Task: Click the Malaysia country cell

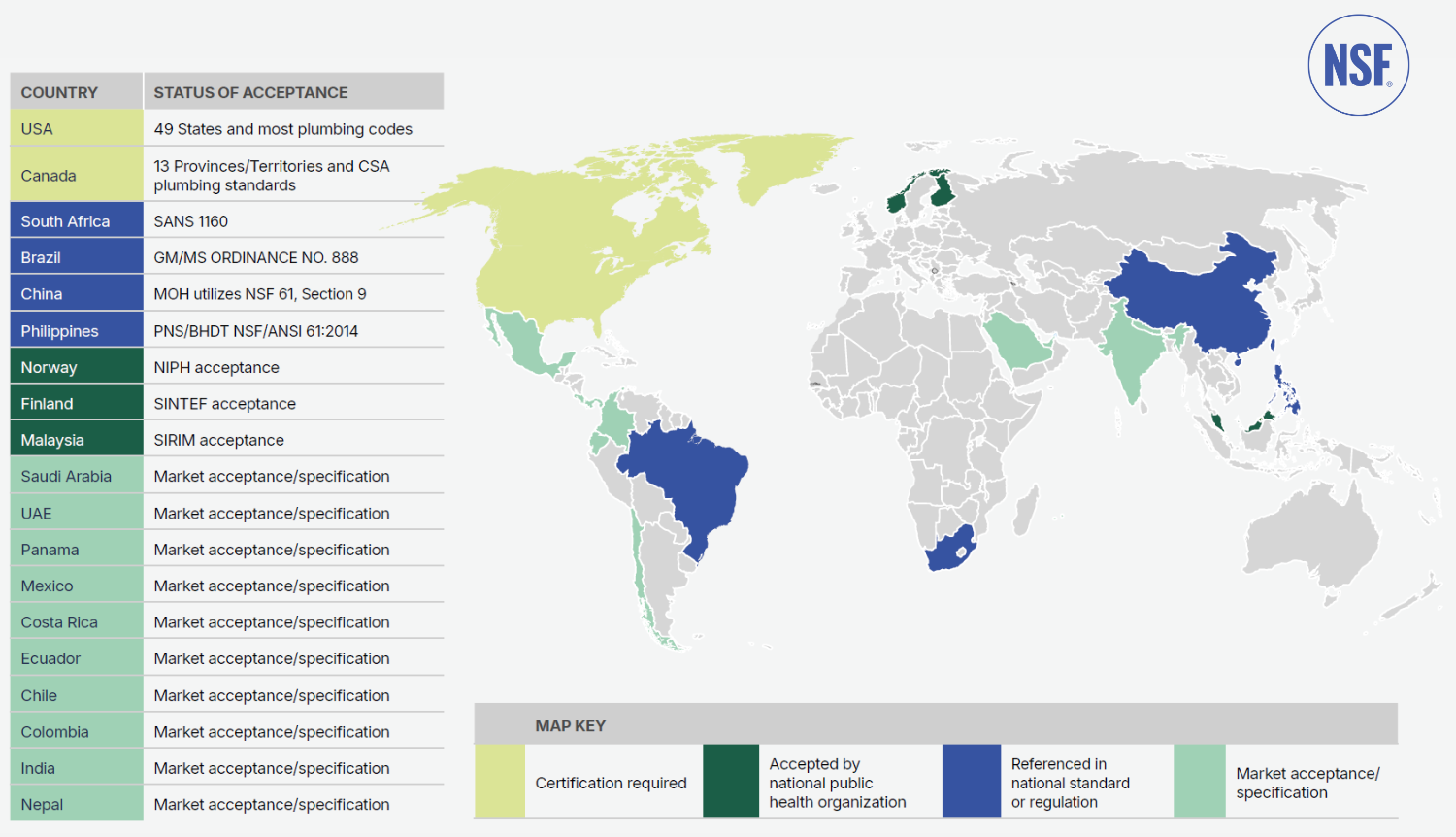Action: 77,440
